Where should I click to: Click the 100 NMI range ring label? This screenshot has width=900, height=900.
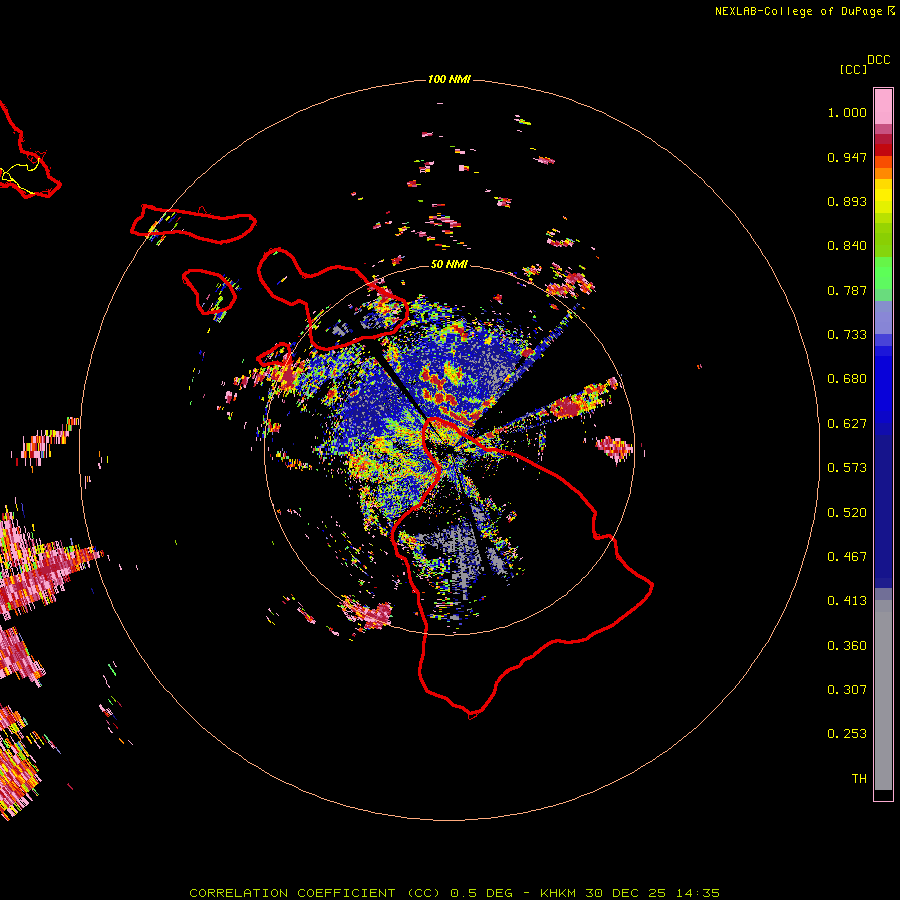pos(449,79)
